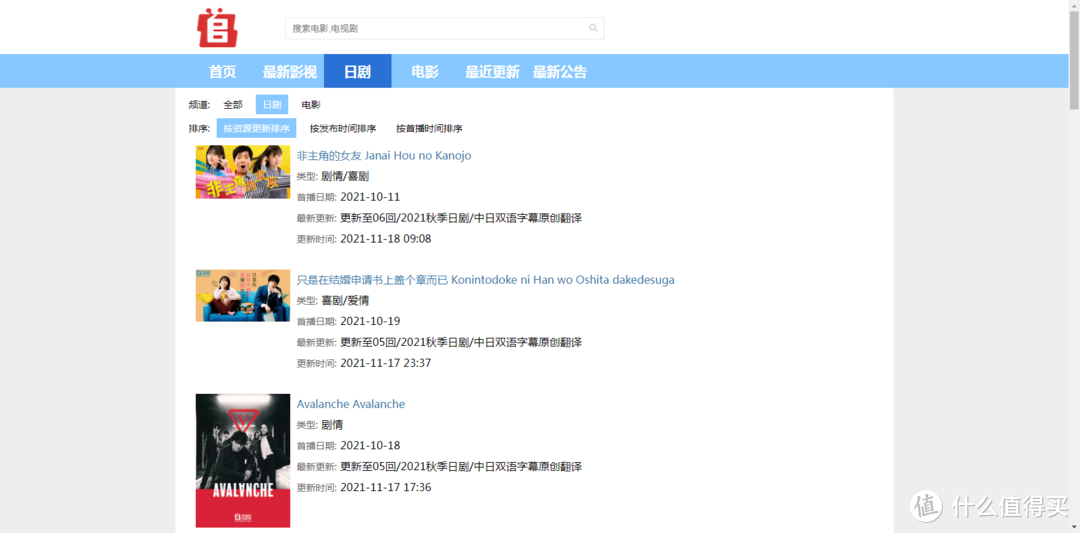Open the 首页 nav tab
Screen dimensions: 1080x533
(222, 72)
